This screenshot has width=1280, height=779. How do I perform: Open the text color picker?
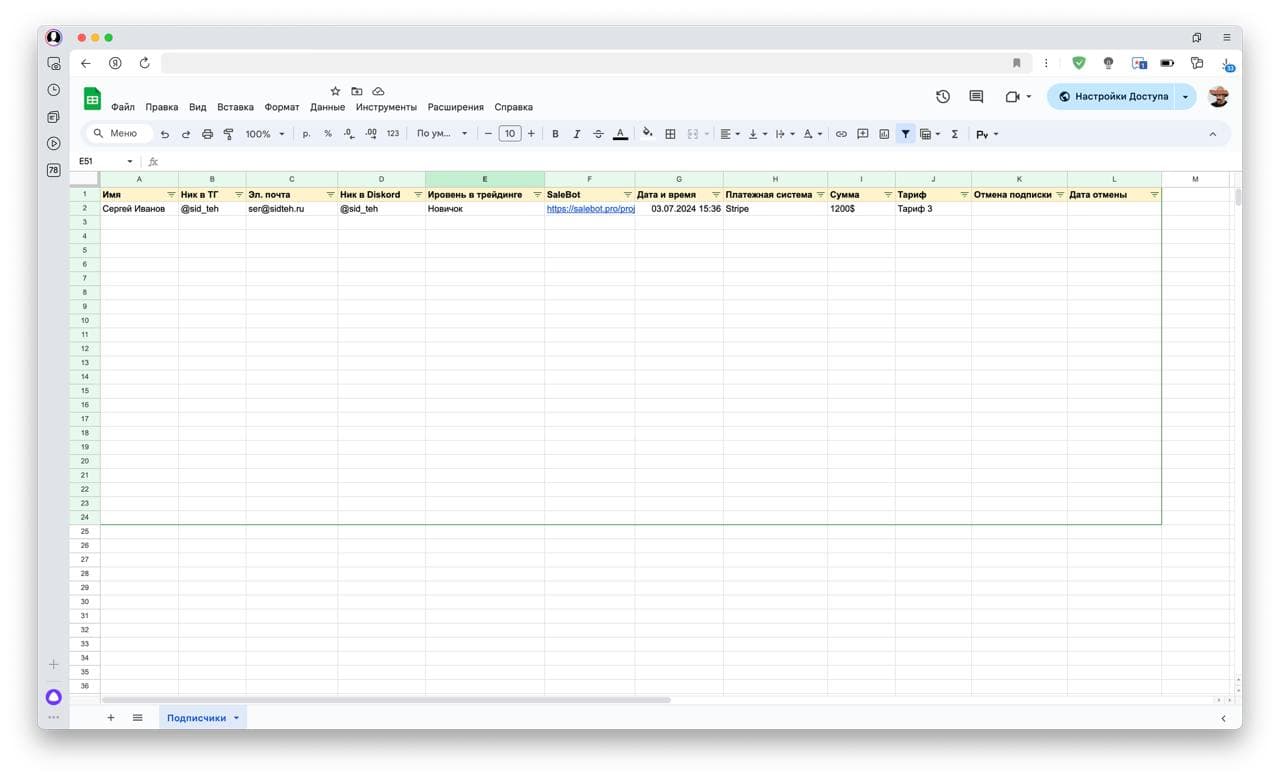coord(620,134)
